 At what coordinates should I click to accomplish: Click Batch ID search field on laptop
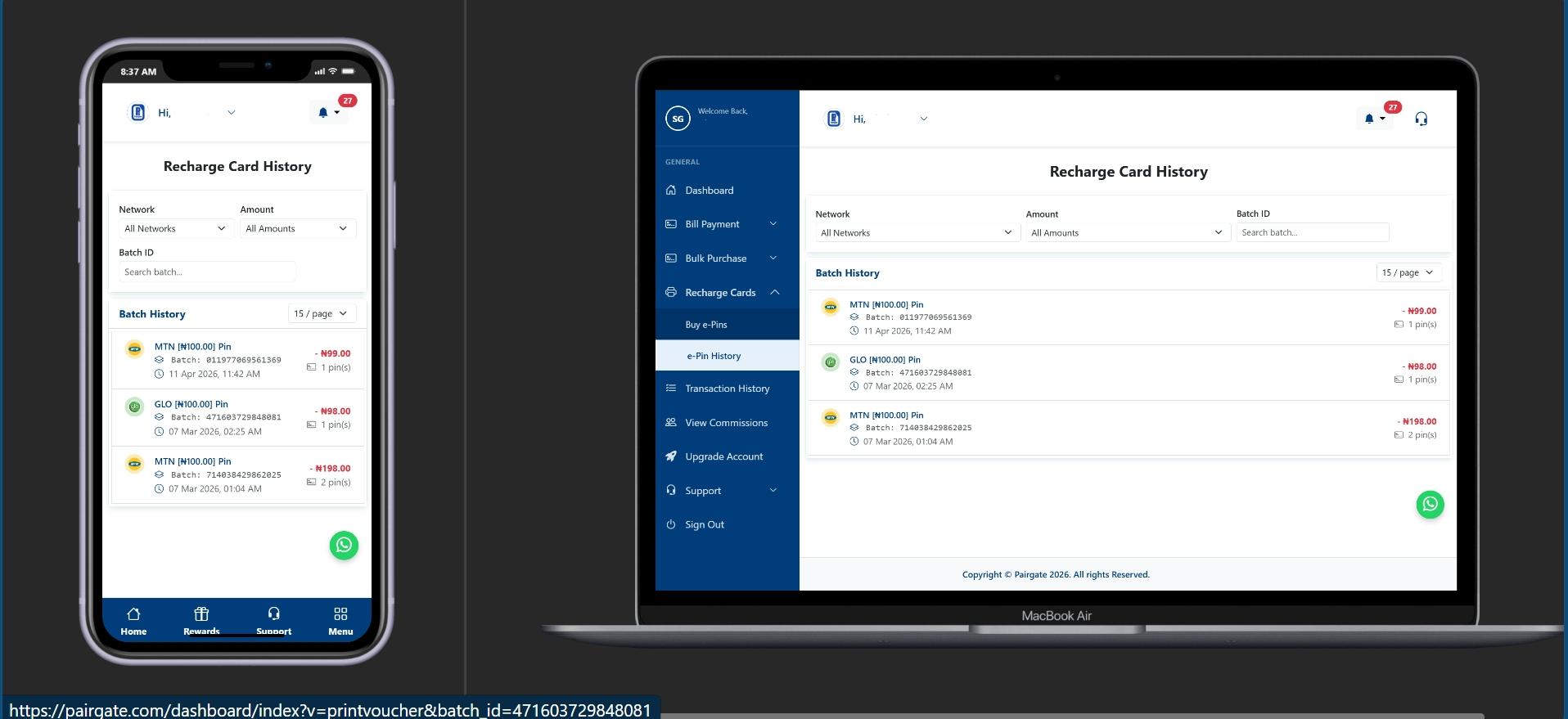pyautogui.click(x=1312, y=232)
